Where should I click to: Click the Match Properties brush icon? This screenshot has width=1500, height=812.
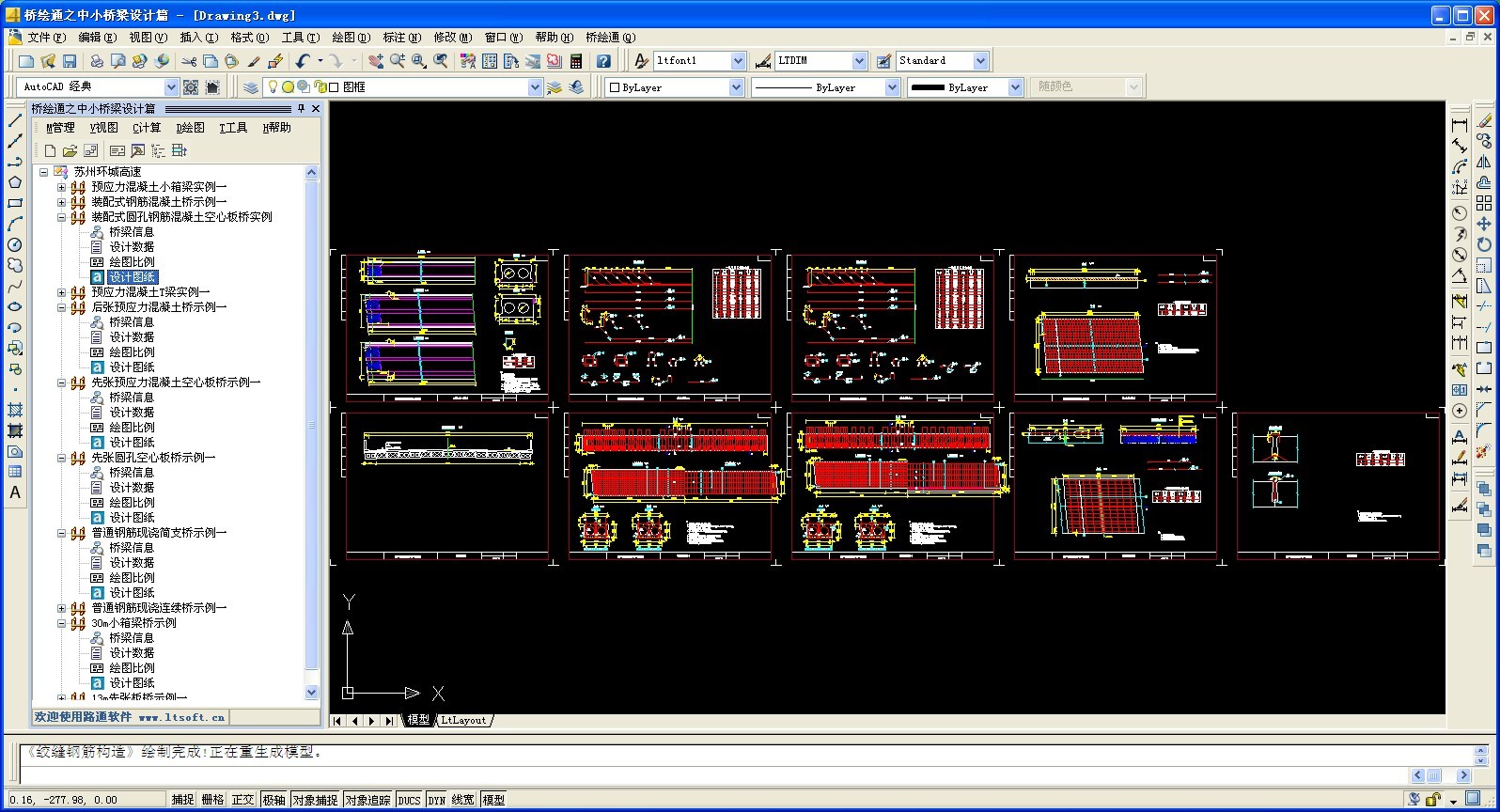tap(254, 61)
